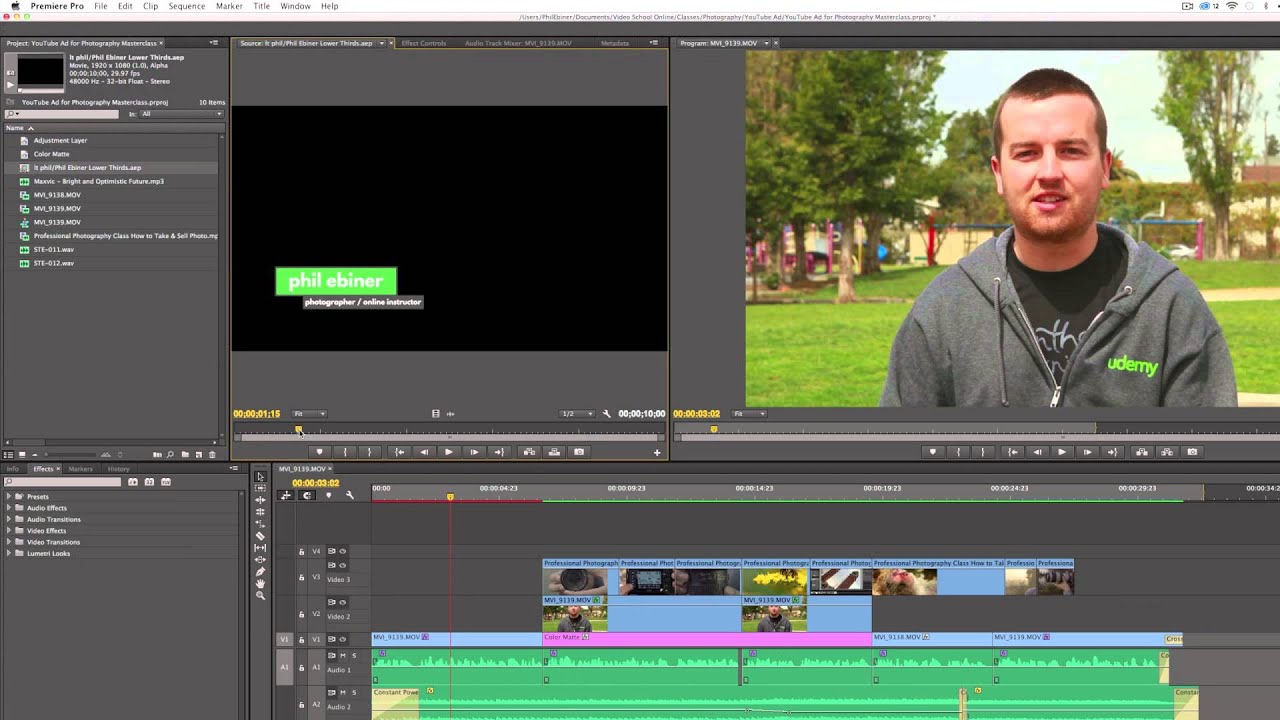Screen dimensions: 1280x720
Task: Toggle Video 3 track output eye
Action: point(343,565)
